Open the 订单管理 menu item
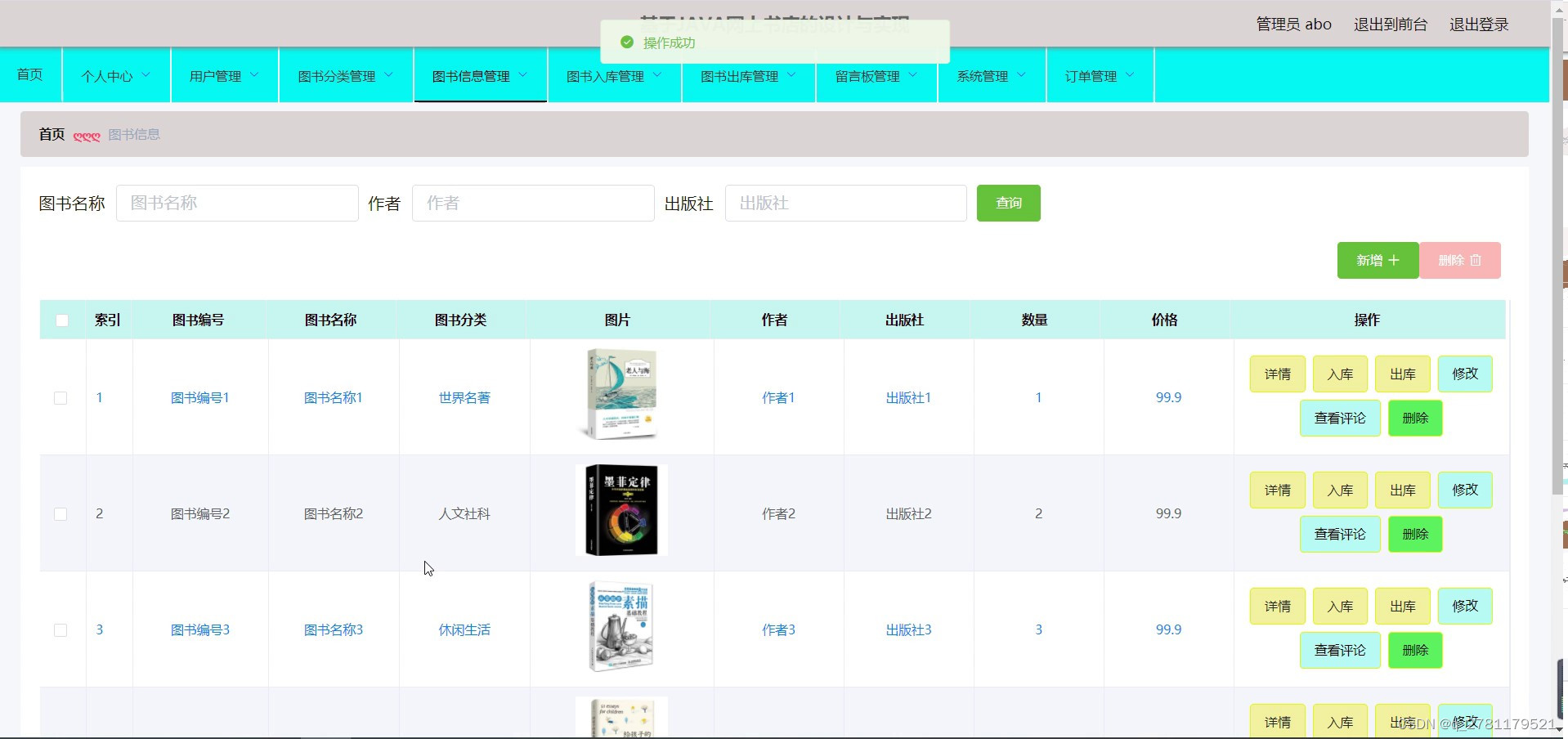The width and height of the screenshot is (1568, 739). click(x=1100, y=75)
